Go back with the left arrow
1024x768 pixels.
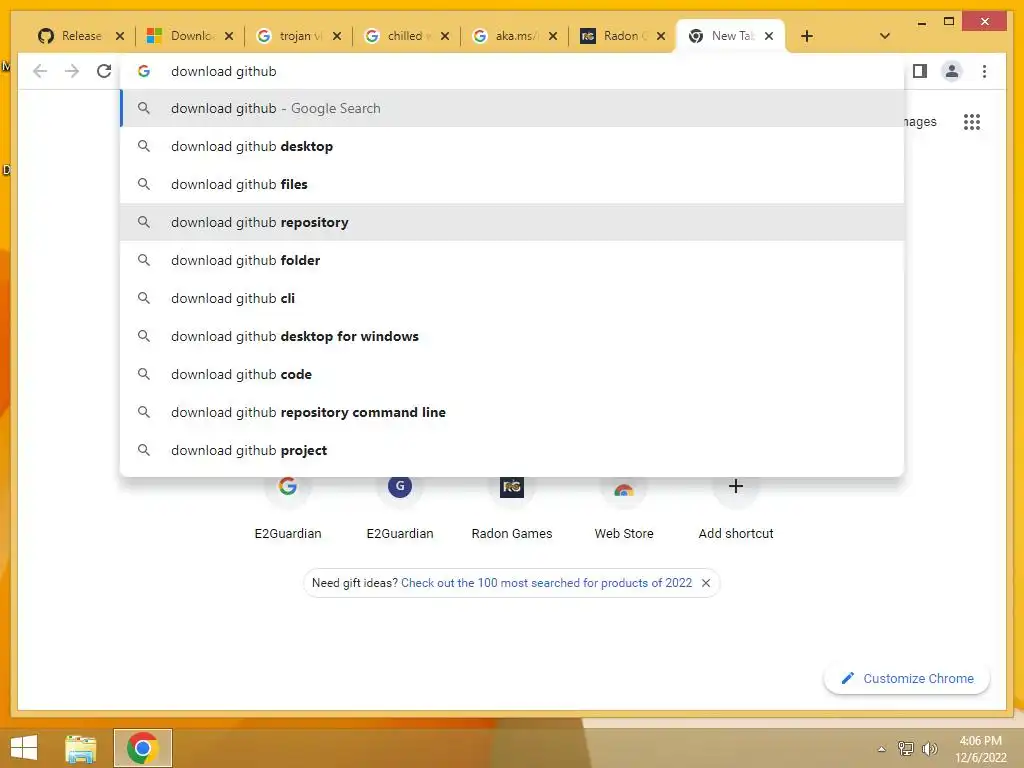40,71
